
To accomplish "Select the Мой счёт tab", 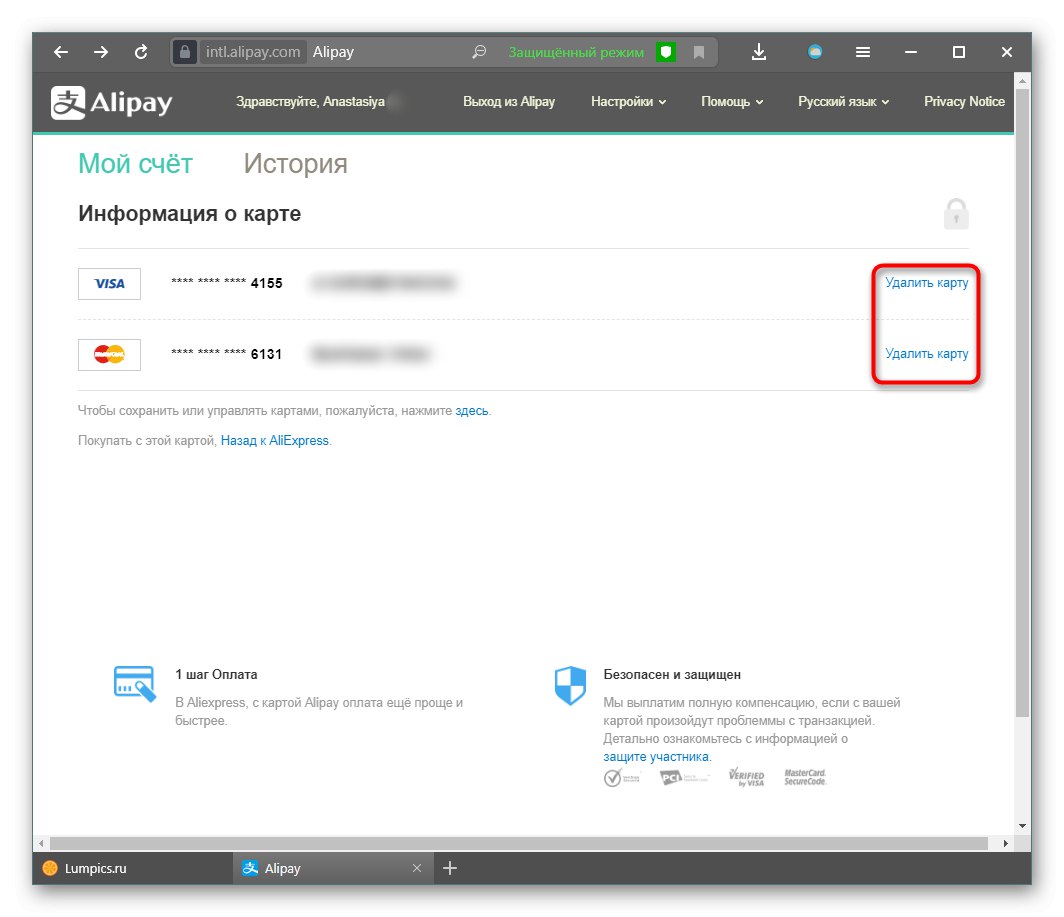I will click(x=135, y=164).
